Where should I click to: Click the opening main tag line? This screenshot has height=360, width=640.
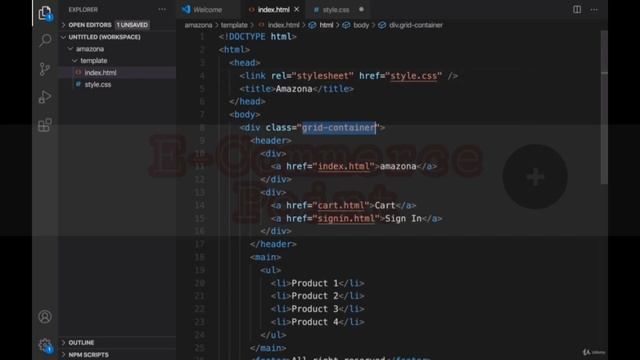(266, 257)
